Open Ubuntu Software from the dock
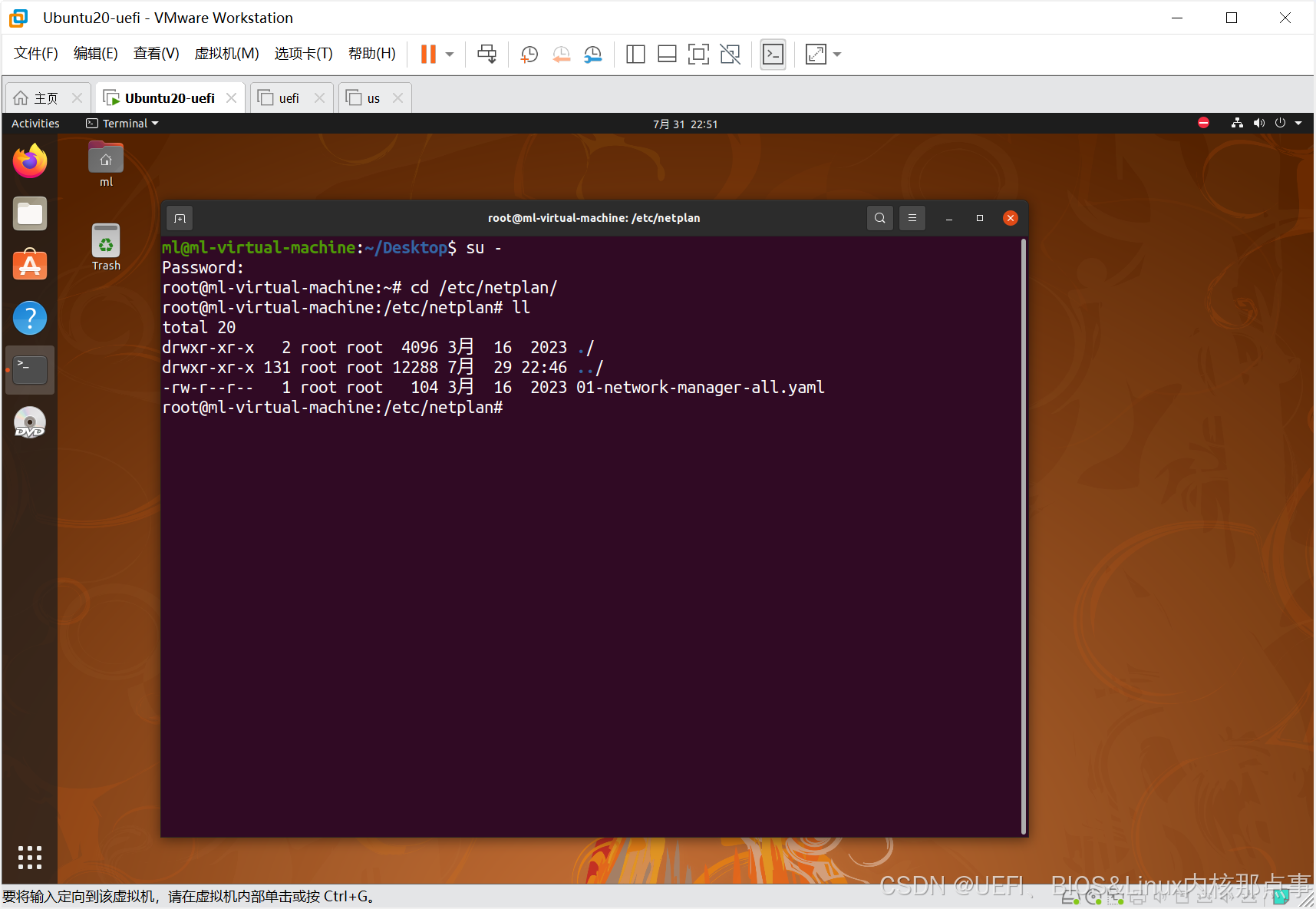 (30, 266)
